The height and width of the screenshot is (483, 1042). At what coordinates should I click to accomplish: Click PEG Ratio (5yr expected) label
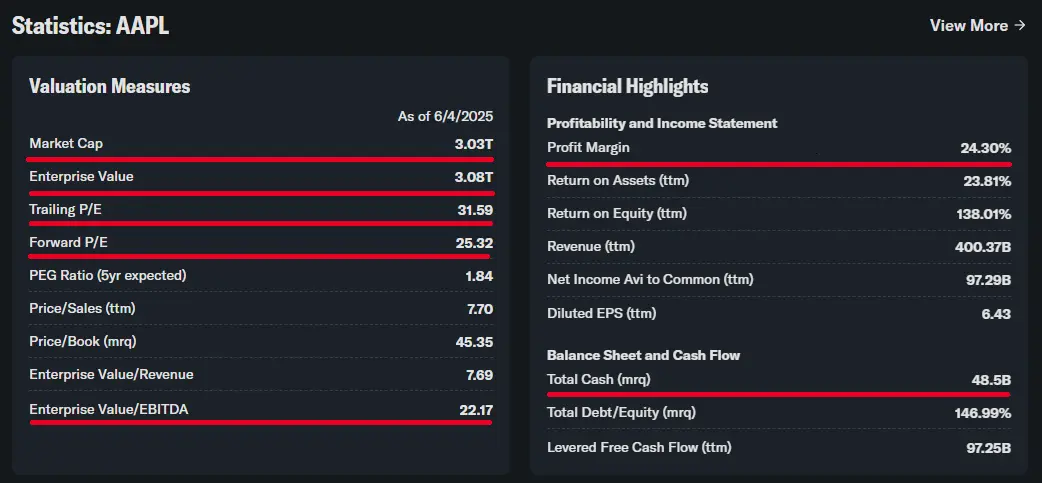point(108,275)
